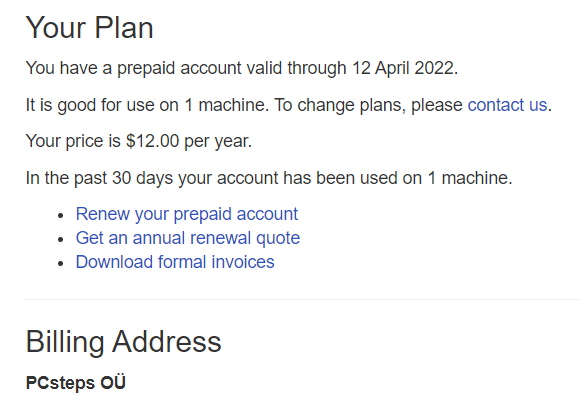580x396 pixels.
Task: Open the Renew your prepaid account link
Action: tap(187, 214)
